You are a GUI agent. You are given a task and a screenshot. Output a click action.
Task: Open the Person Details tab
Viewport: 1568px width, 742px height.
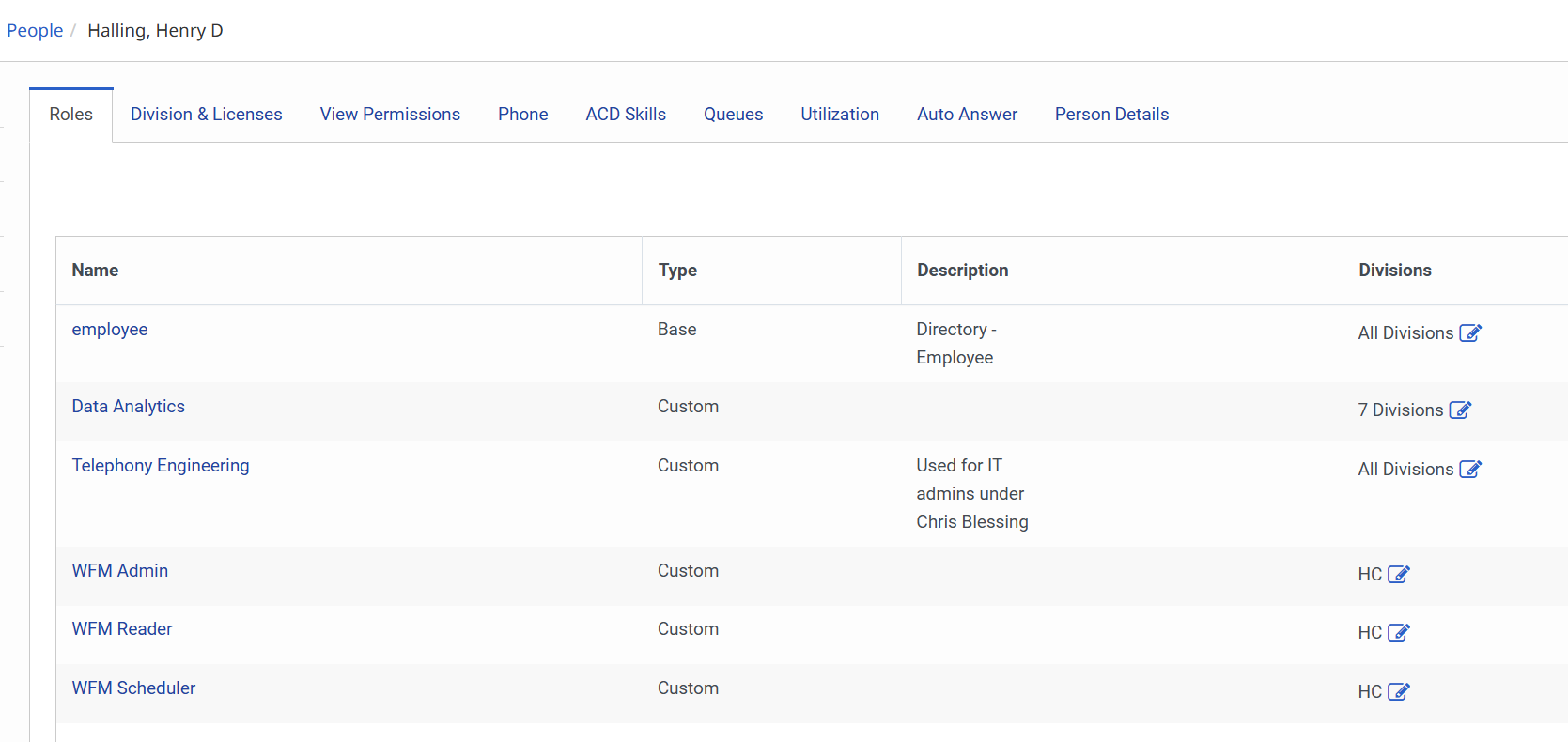click(x=1111, y=115)
